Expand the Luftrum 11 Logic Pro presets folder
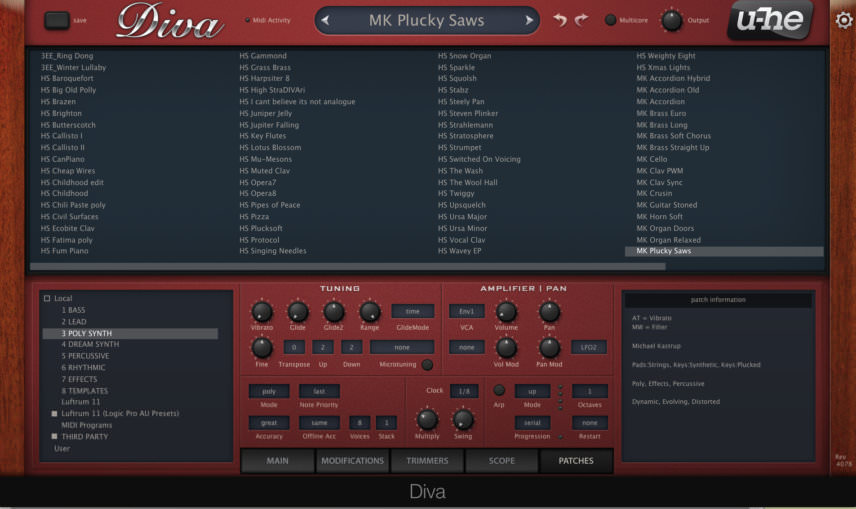The height and width of the screenshot is (509, 856). pyautogui.click(x=54, y=413)
